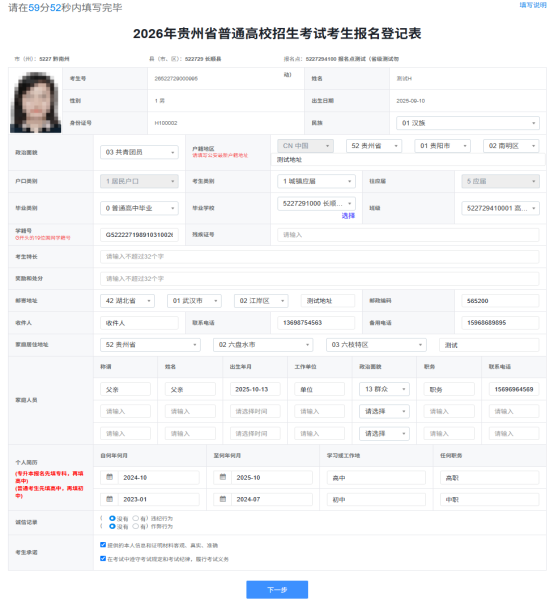Open calendar icon beside start date 2023-01
Viewport: 554px width, 606px height.
point(109,499)
